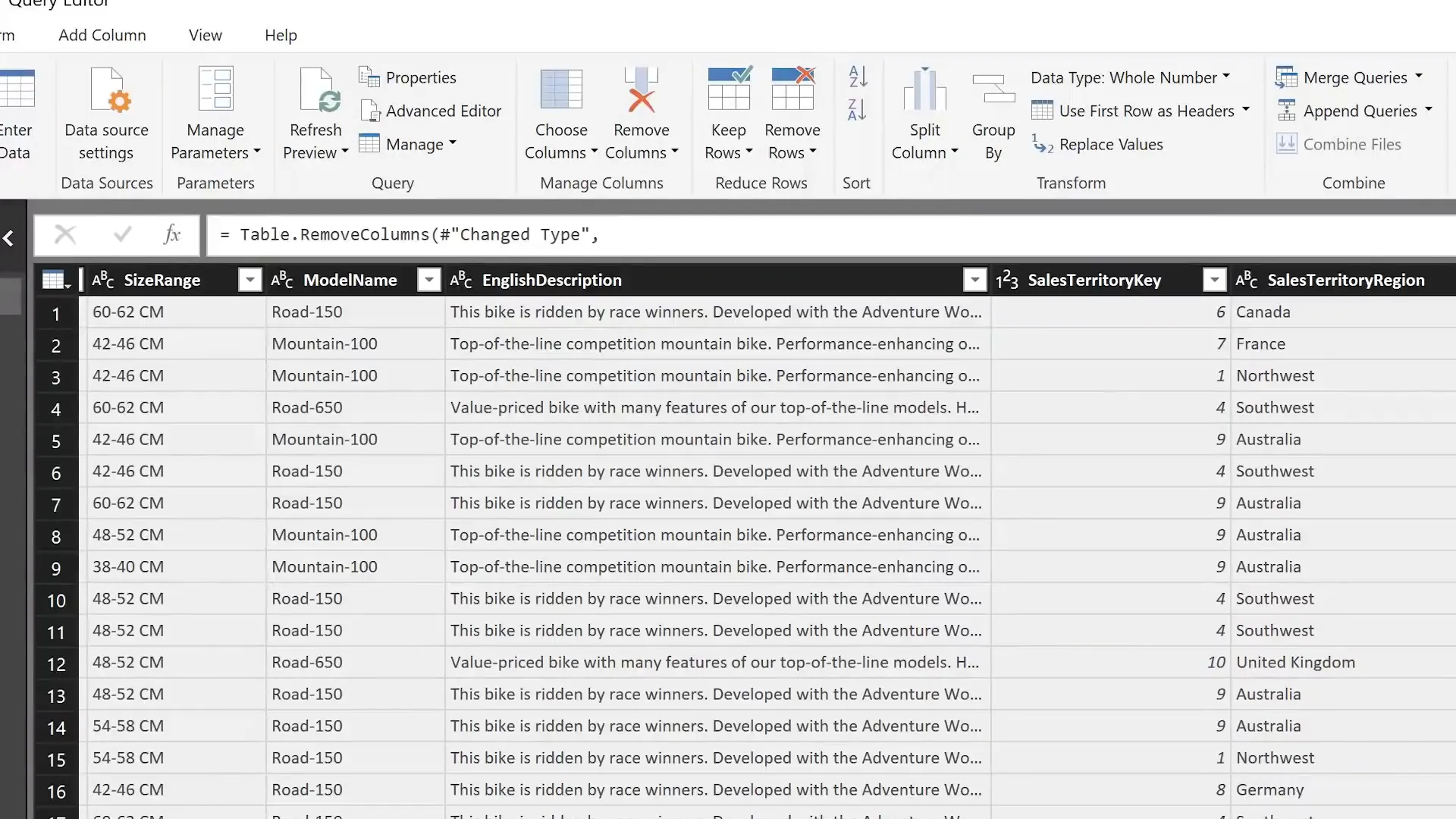Select row number 12
The height and width of the screenshot is (819, 1456).
click(x=56, y=664)
